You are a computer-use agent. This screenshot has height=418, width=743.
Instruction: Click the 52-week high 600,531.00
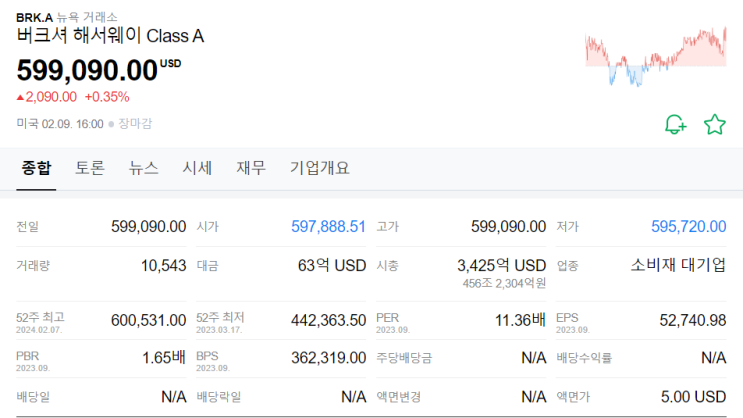pos(148,320)
